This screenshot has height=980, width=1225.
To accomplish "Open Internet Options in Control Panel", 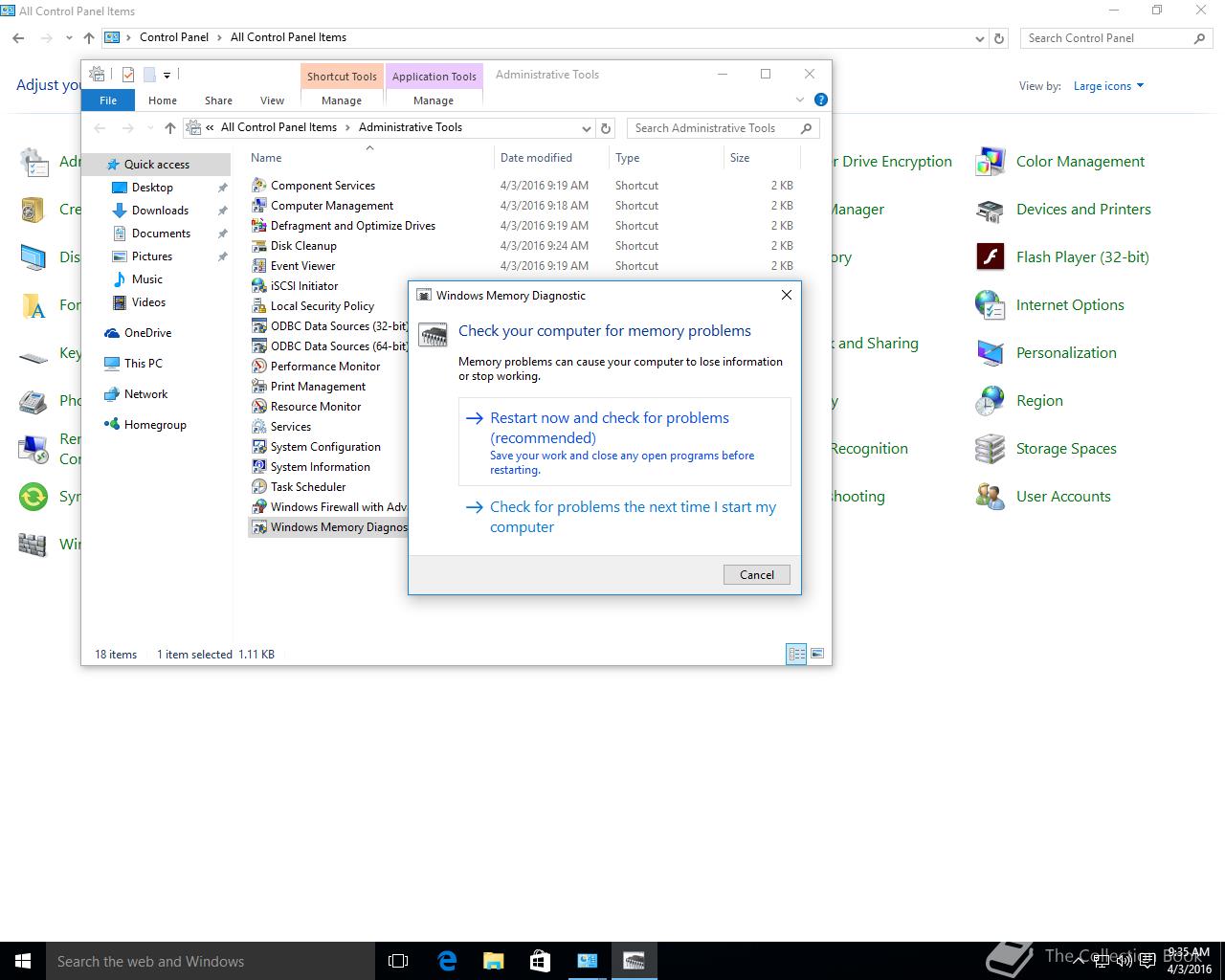I will pyautogui.click(x=1050, y=305).
